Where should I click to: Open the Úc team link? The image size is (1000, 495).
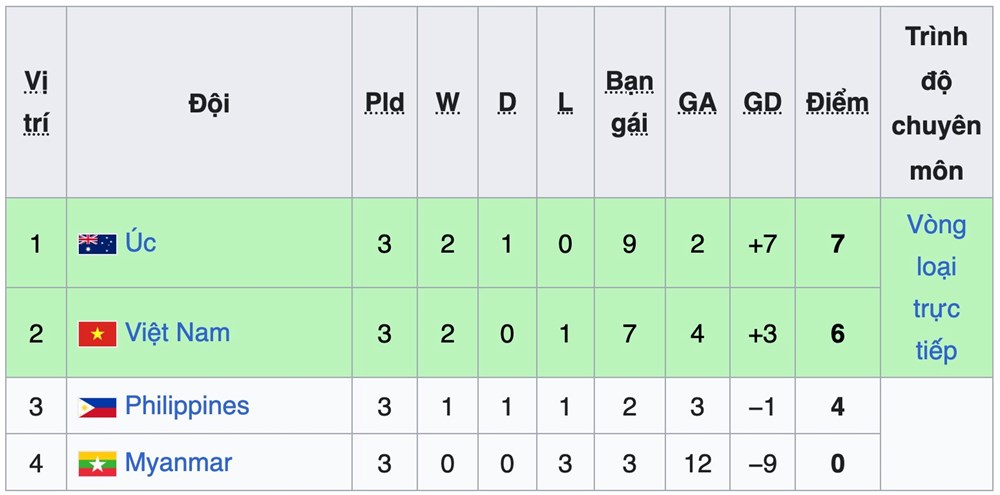141,243
